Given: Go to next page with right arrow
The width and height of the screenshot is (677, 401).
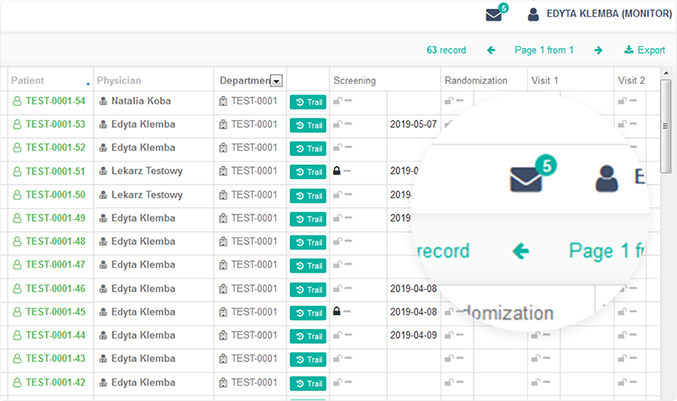Looking at the screenshot, I should coord(598,50).
